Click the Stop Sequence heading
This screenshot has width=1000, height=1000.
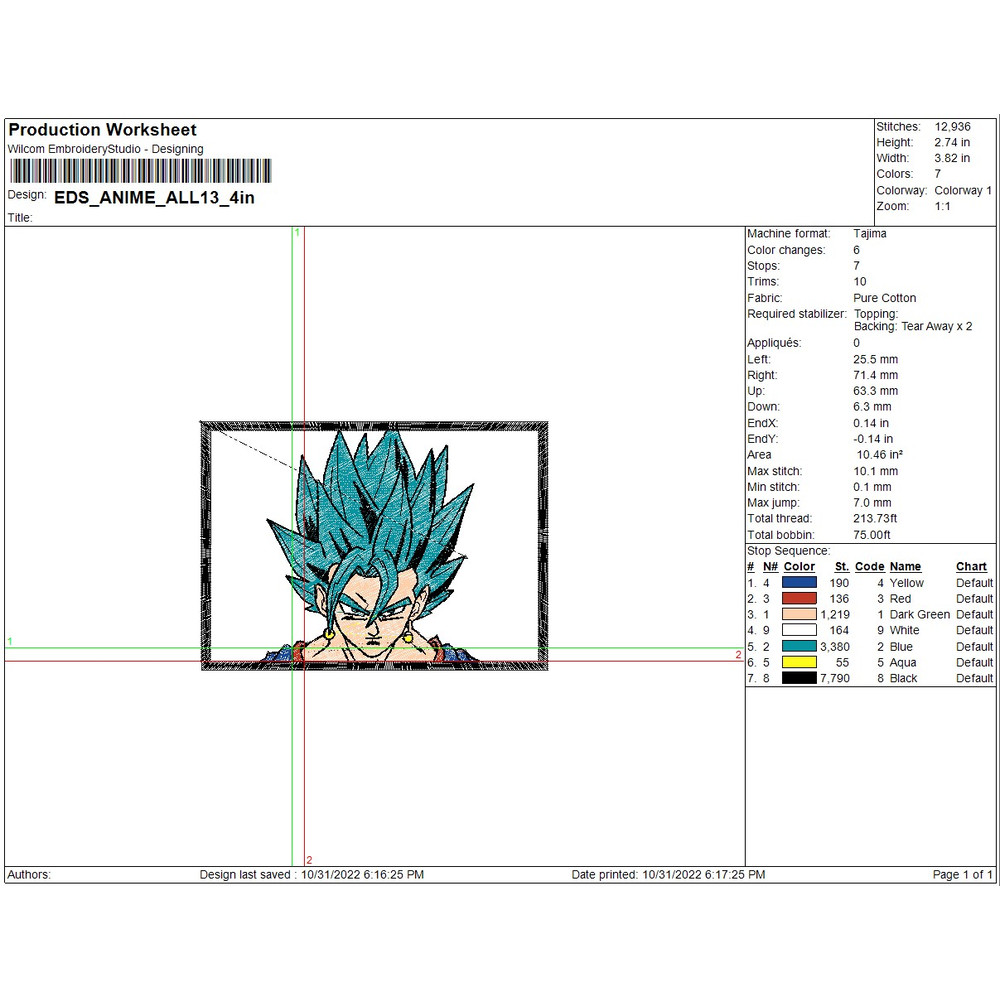tap(788, 551)
